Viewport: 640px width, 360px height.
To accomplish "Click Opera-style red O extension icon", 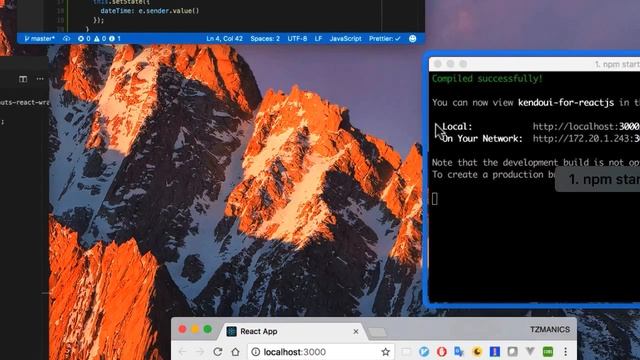I will pos(442,351).
